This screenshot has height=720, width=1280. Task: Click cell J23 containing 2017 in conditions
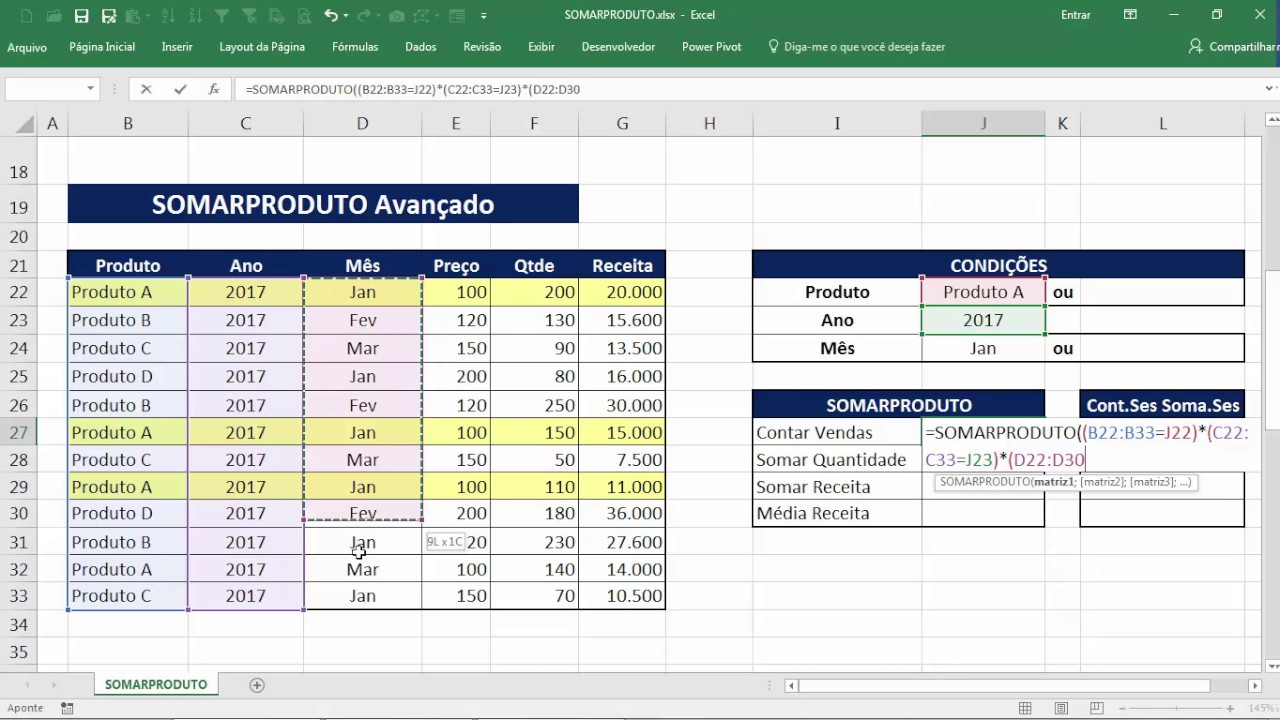pos(983,320)
